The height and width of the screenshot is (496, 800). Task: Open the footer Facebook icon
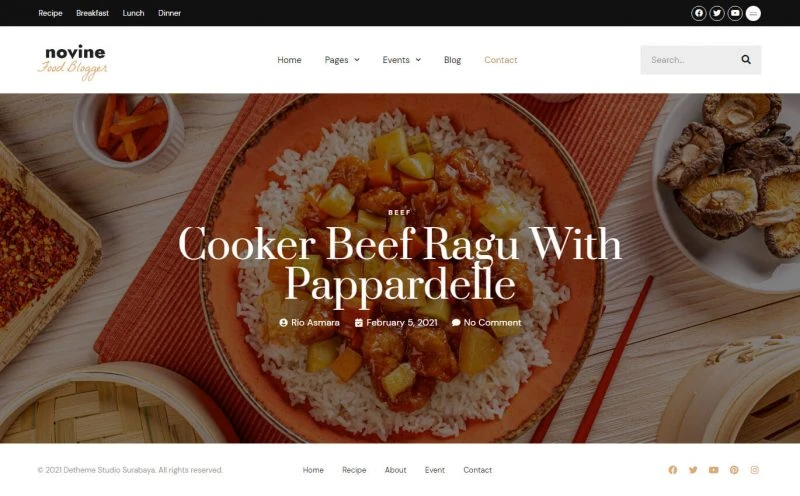(672, 470)
